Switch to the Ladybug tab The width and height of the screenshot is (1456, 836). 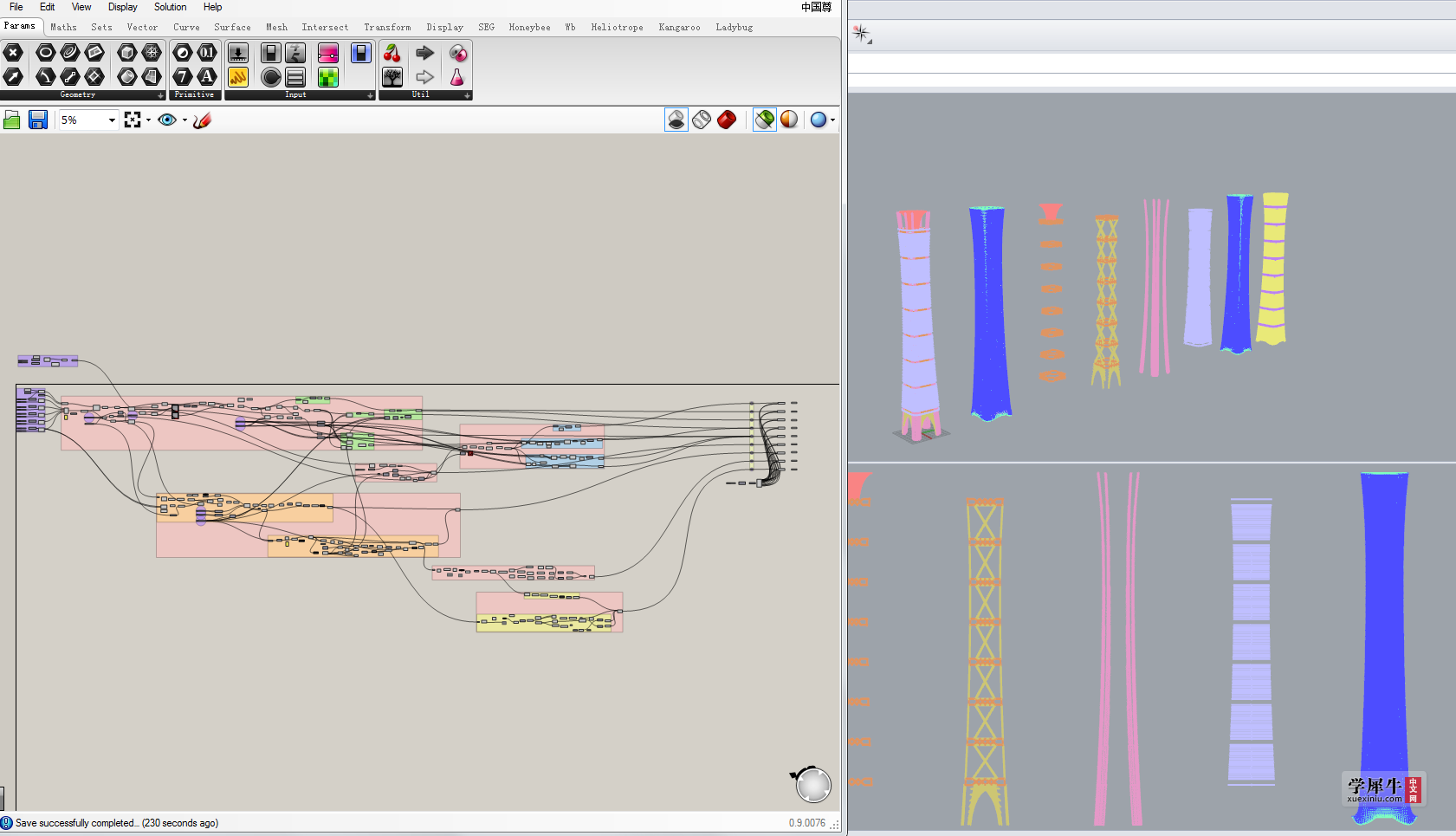click(734, 27)
